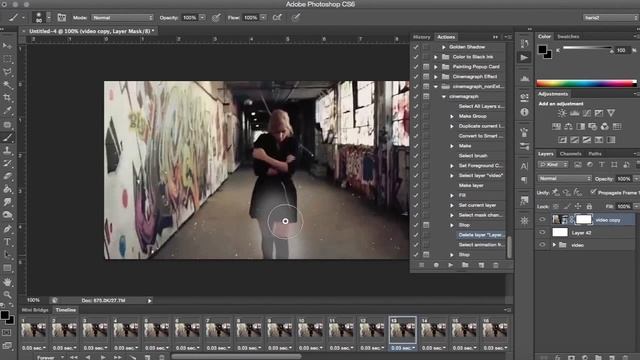
Task: Select the Pen tool
Action: (x=7, y=229)
